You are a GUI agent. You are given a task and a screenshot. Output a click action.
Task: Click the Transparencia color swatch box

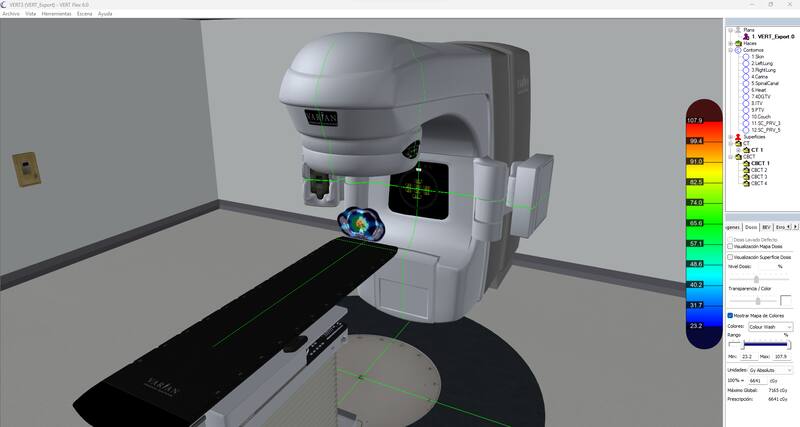(785, 300)
